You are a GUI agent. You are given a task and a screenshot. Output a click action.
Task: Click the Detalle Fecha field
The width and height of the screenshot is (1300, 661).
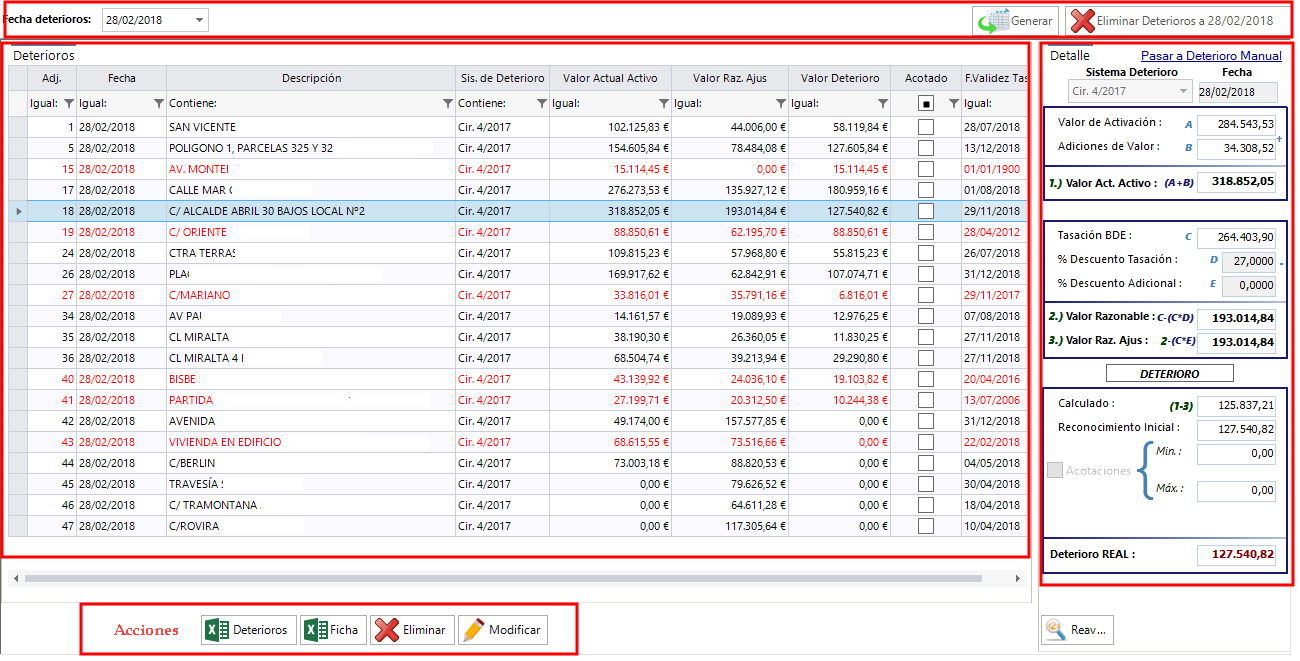coord(1237,91)
